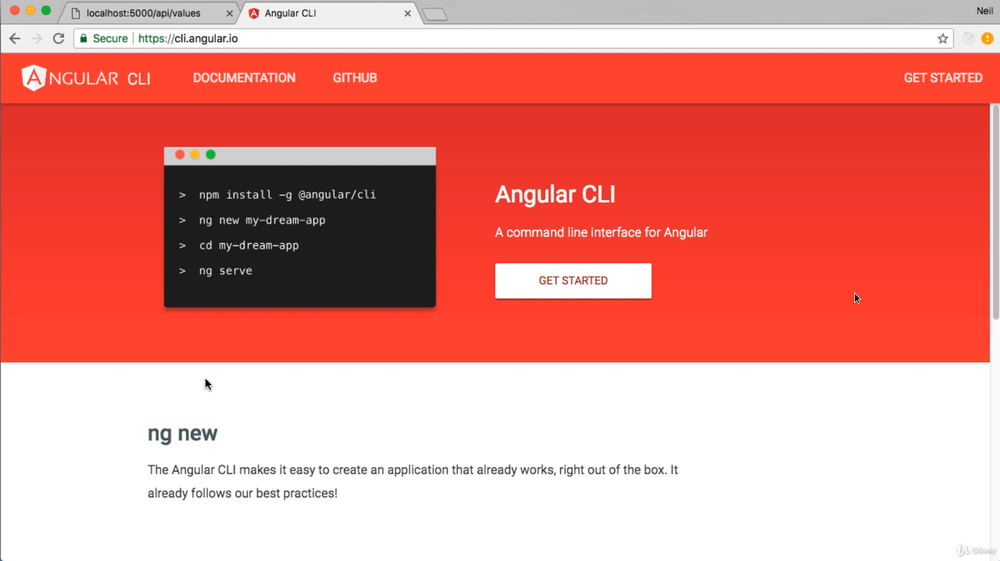Viewport: 1000px width, 561px height.
Task: Bookmark the page with the star icon
Action: click(943, 39)
